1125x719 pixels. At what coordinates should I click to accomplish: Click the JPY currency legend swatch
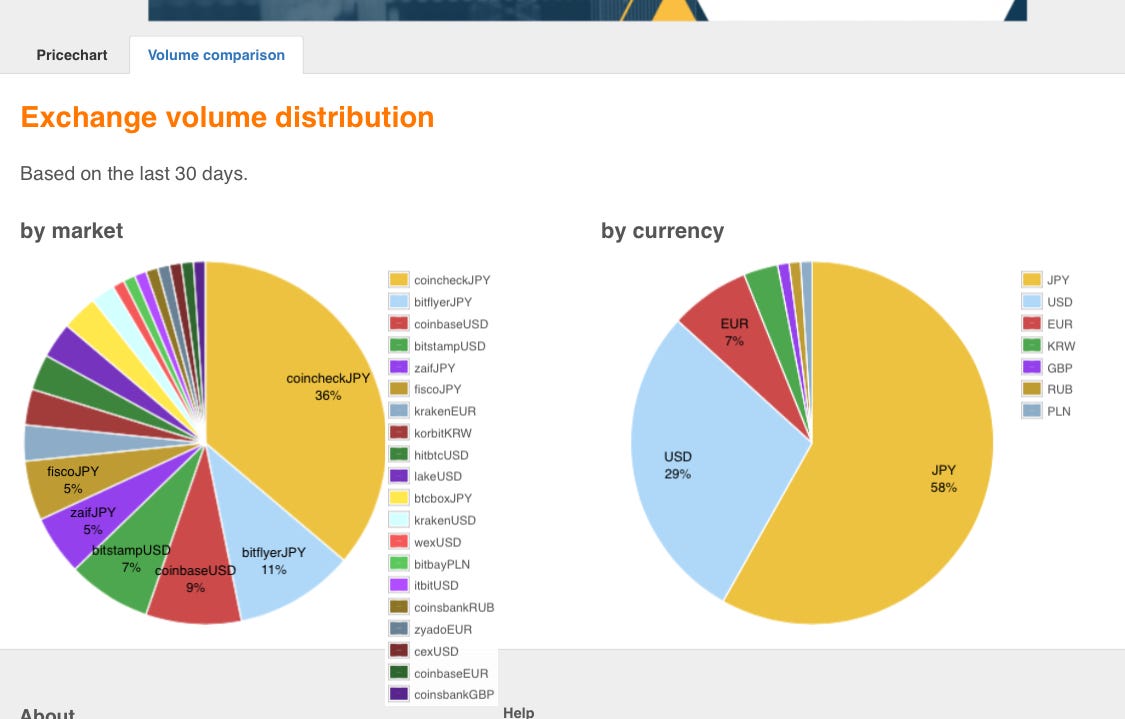point(1032,279)
